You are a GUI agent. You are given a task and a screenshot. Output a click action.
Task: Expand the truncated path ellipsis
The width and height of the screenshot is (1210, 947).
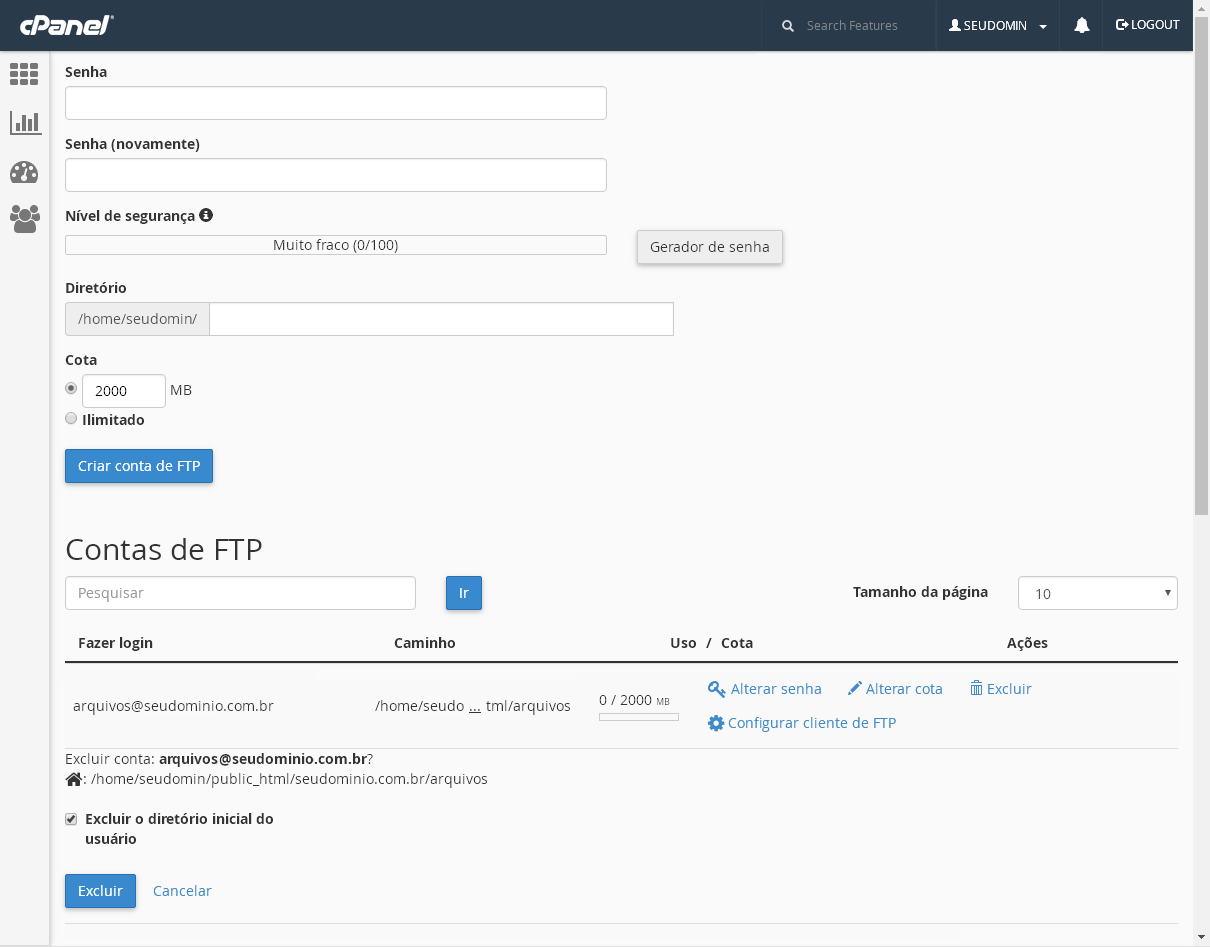coord(475,706)
